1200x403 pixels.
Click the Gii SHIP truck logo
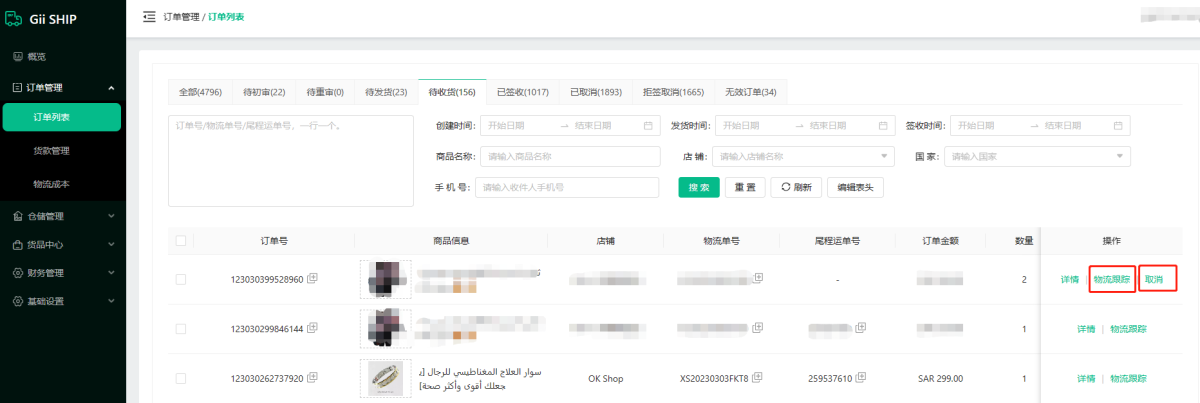point(15,19)
